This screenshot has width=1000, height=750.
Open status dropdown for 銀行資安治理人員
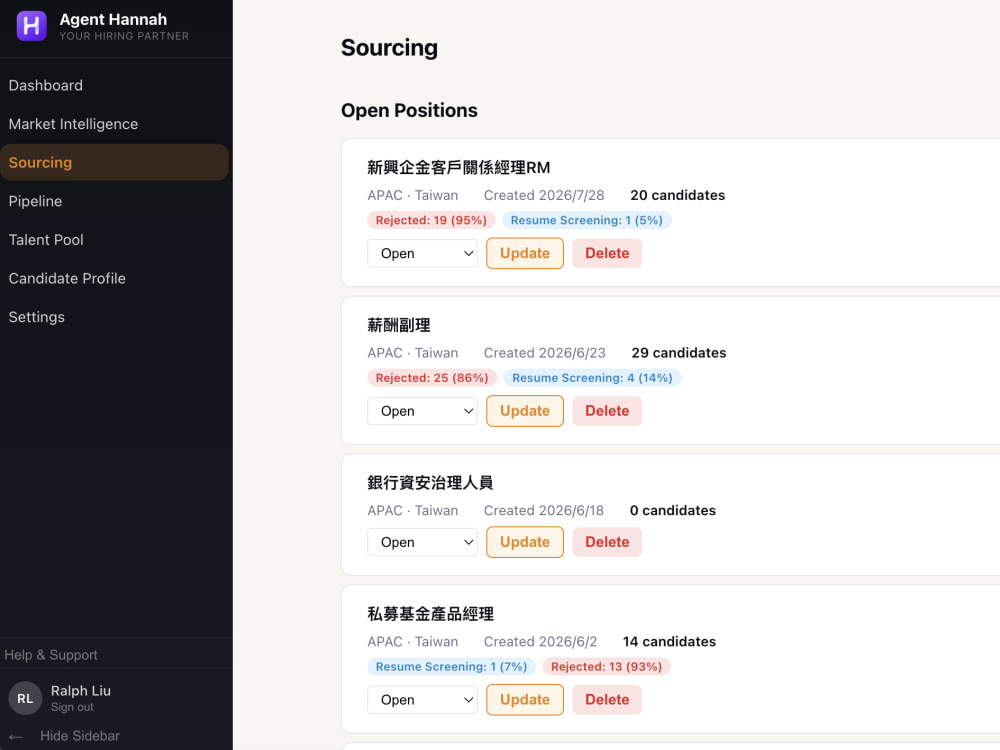(x=422, y=542)
